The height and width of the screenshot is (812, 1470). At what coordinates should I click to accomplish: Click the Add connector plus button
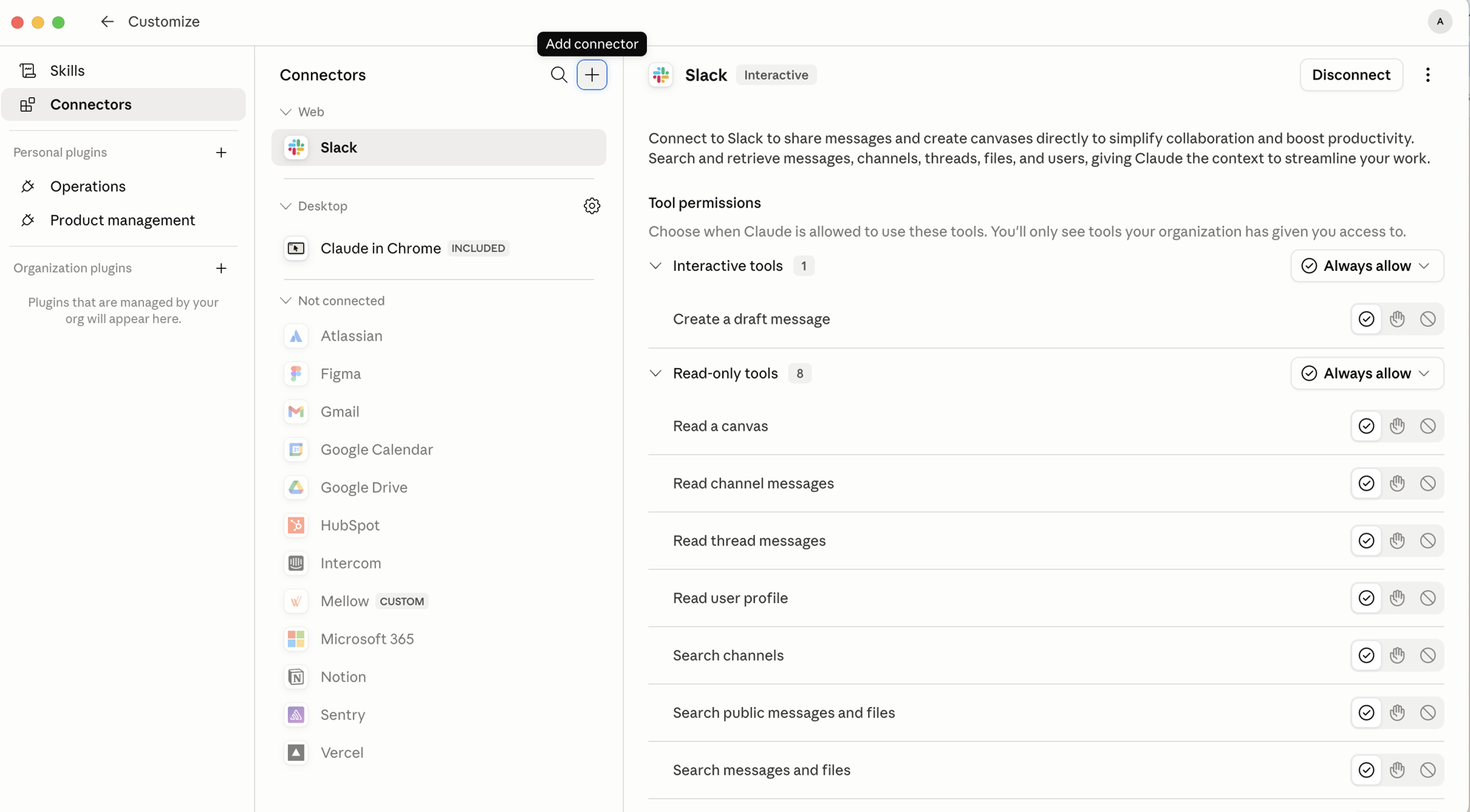pos(592,75)
